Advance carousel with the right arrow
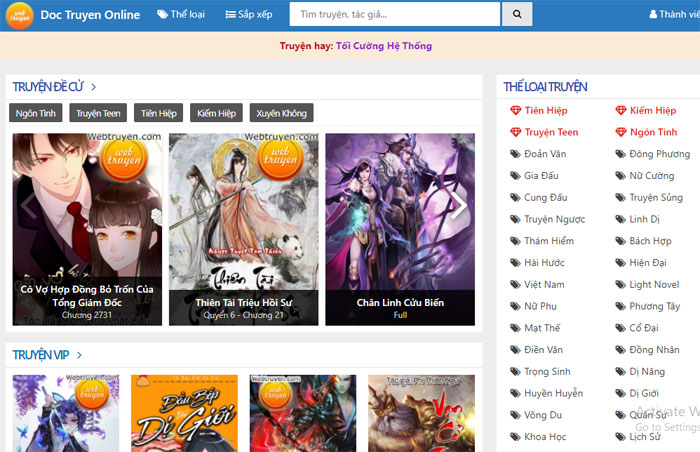The width and height of the screenshot is (700, 452). click(459, 207)
